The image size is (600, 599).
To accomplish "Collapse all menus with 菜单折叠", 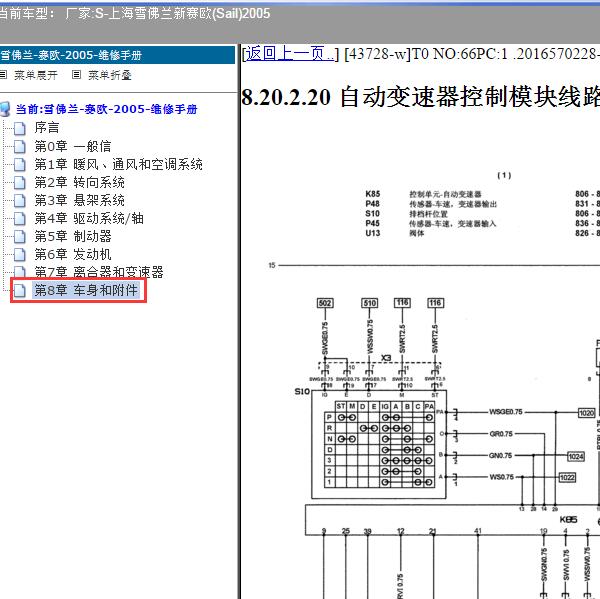I will click(x=109, y=75).
